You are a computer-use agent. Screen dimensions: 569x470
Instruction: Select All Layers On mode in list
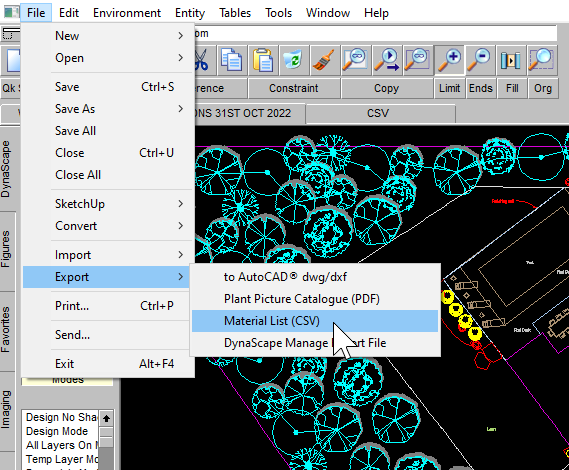tap(61, 445)
